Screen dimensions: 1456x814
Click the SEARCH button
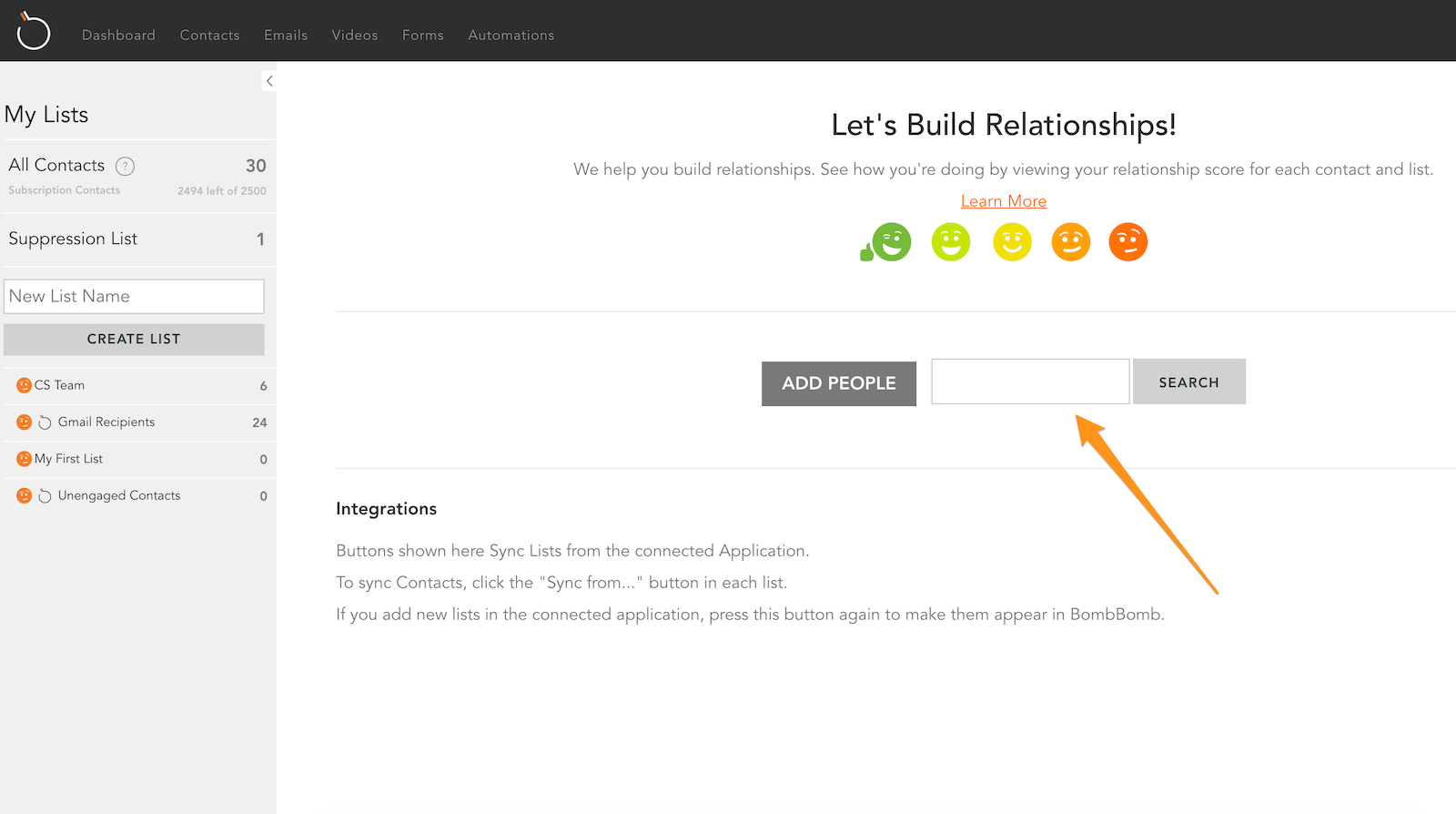(x=1189, y=382)
